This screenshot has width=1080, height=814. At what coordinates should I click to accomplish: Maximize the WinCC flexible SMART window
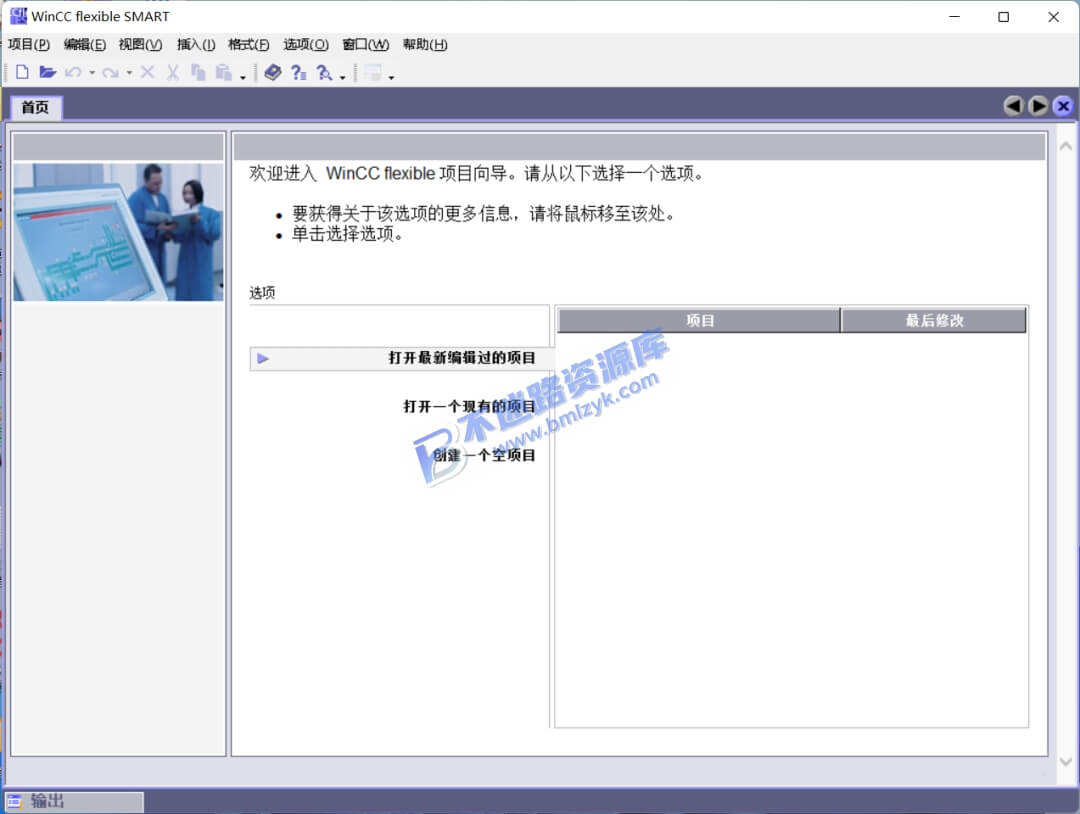[1004, 17]
